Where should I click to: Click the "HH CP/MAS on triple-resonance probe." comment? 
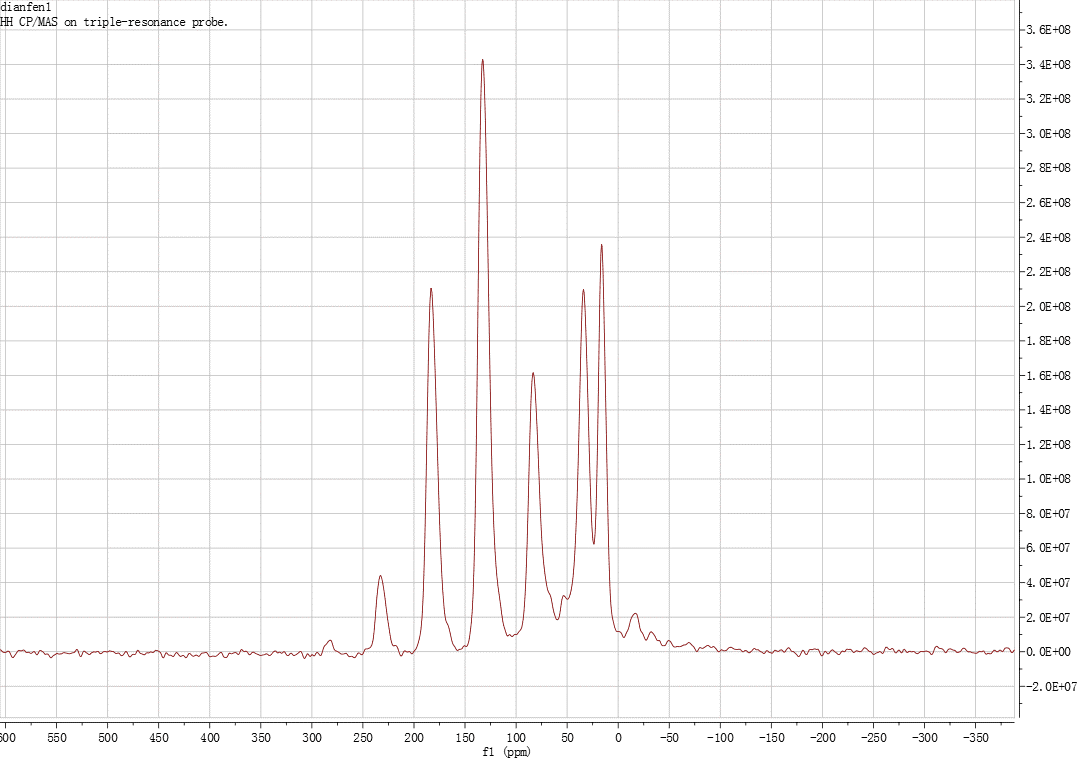pos(114,22)
